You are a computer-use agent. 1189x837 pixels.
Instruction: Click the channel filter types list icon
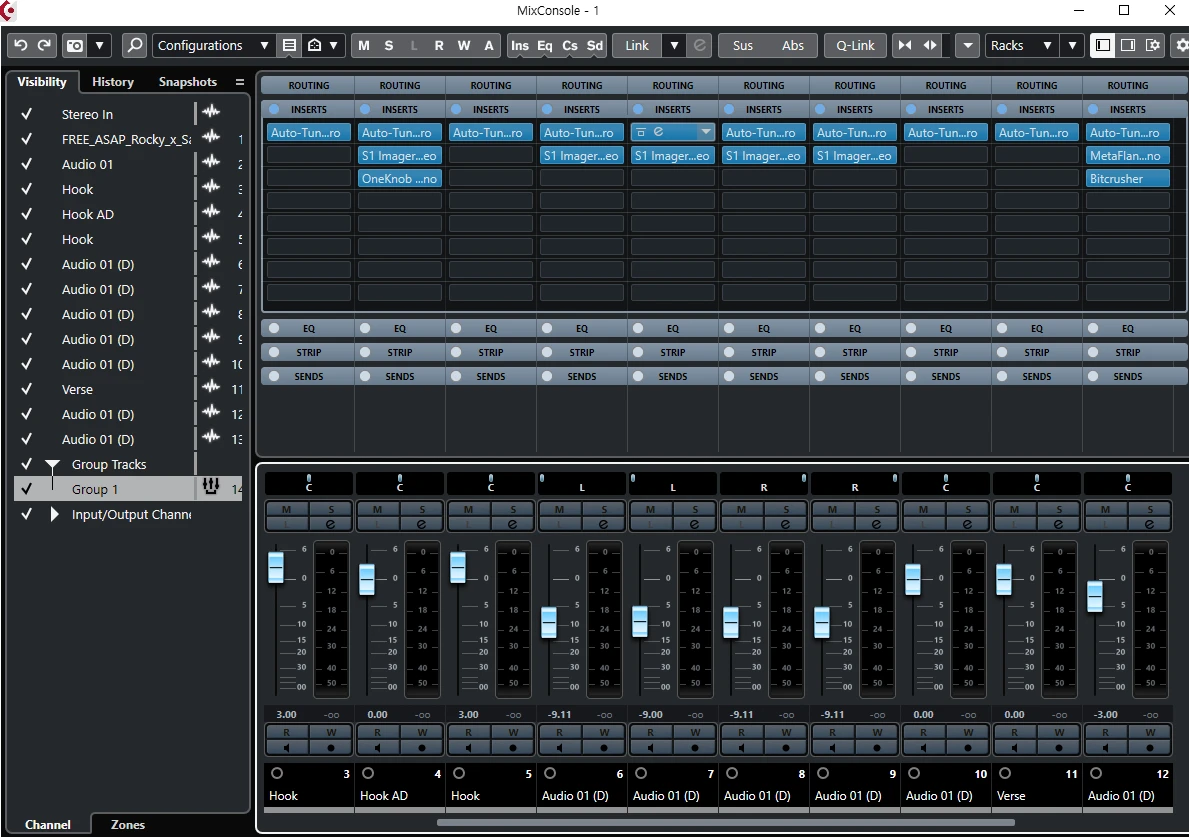[x=290, y=45]
